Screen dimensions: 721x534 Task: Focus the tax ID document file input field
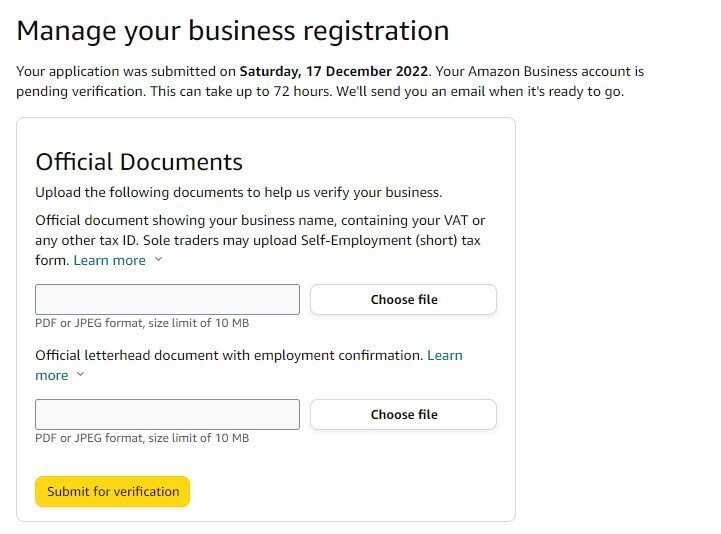tap(167, 299)
